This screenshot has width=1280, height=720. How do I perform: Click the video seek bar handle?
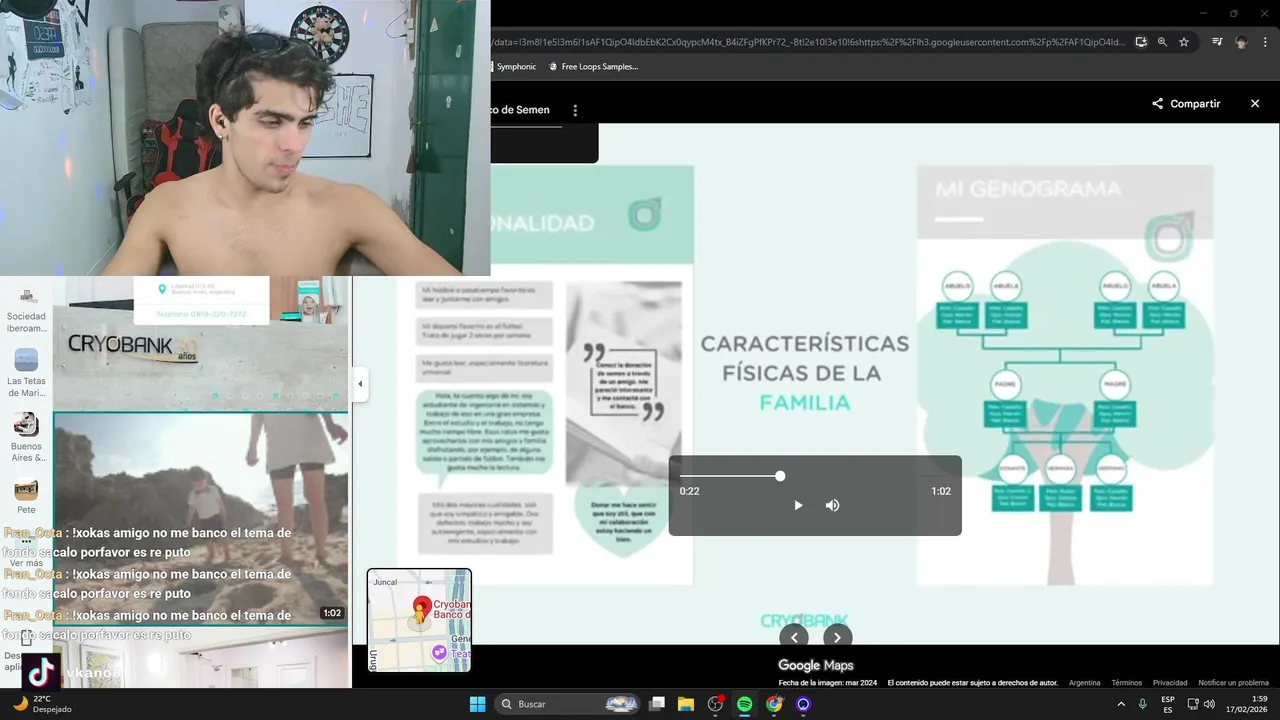780,476
